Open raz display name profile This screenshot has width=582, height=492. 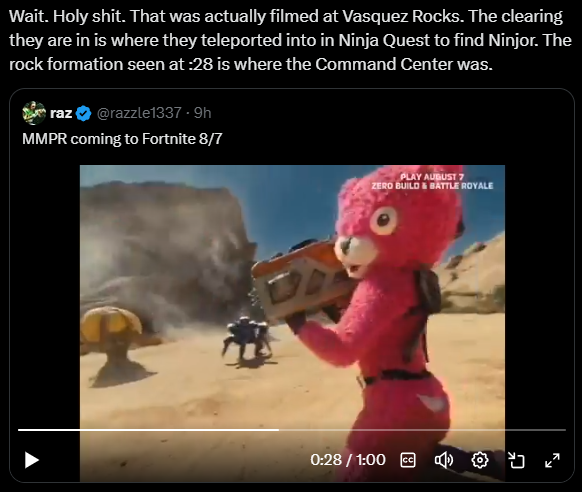tap(61, 113)
